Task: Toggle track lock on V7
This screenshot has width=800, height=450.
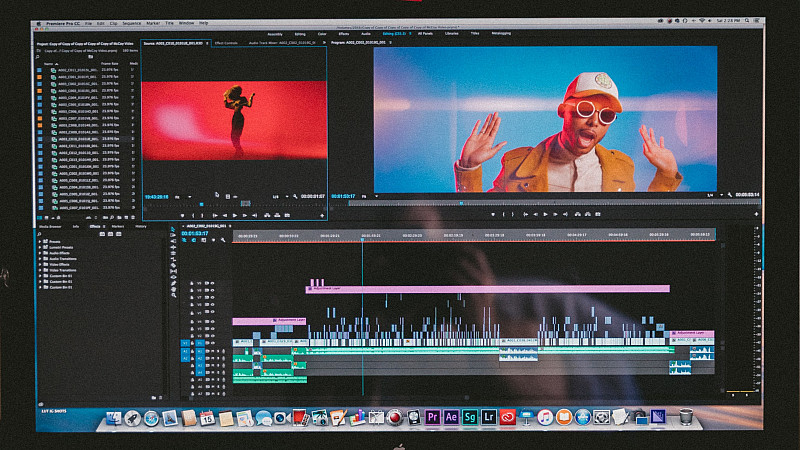Action: pos(192,297)
